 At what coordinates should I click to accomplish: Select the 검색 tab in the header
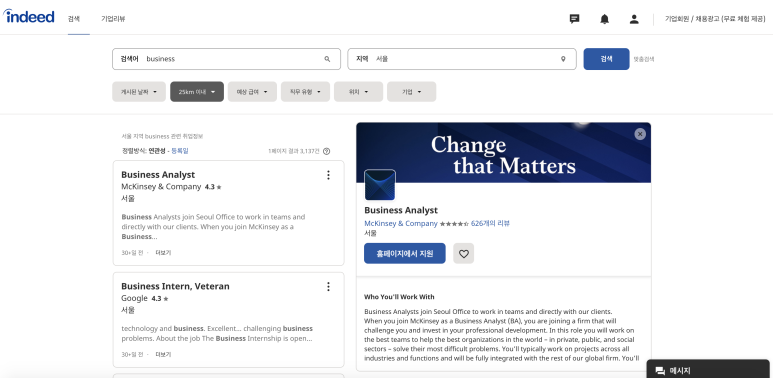coord(73,19)
